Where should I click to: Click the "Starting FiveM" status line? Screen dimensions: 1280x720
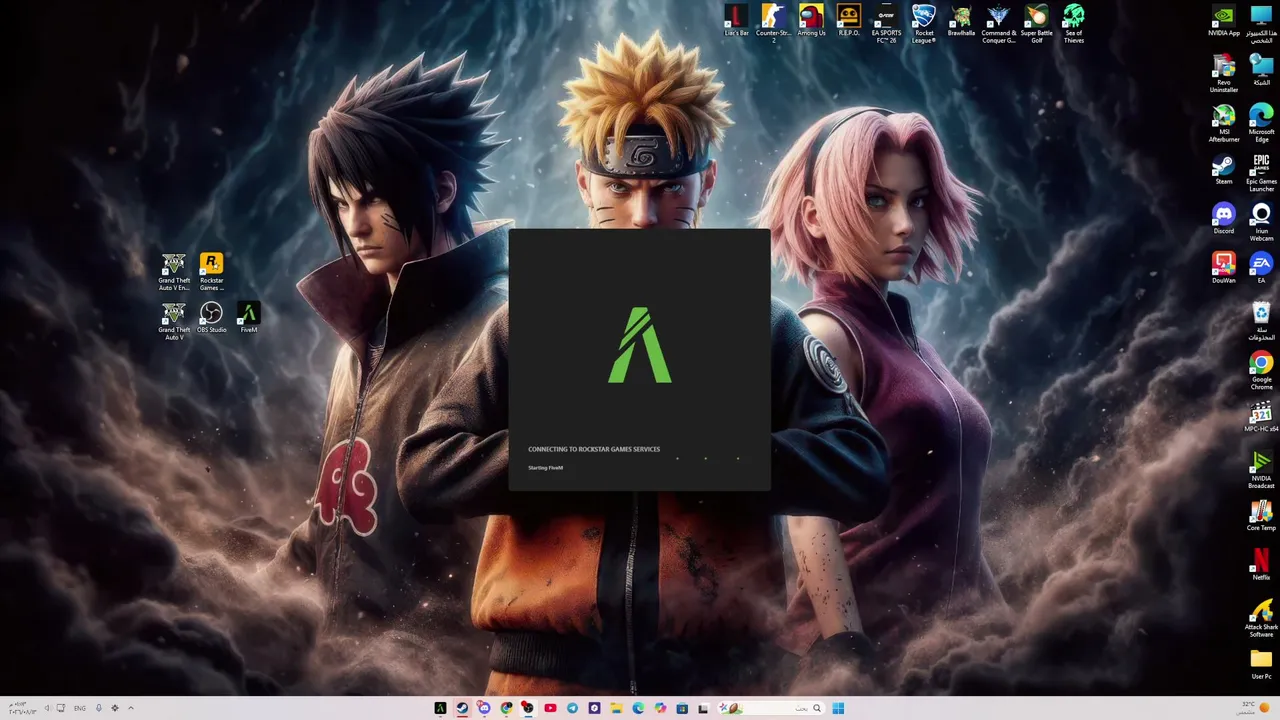pos(545,468)
